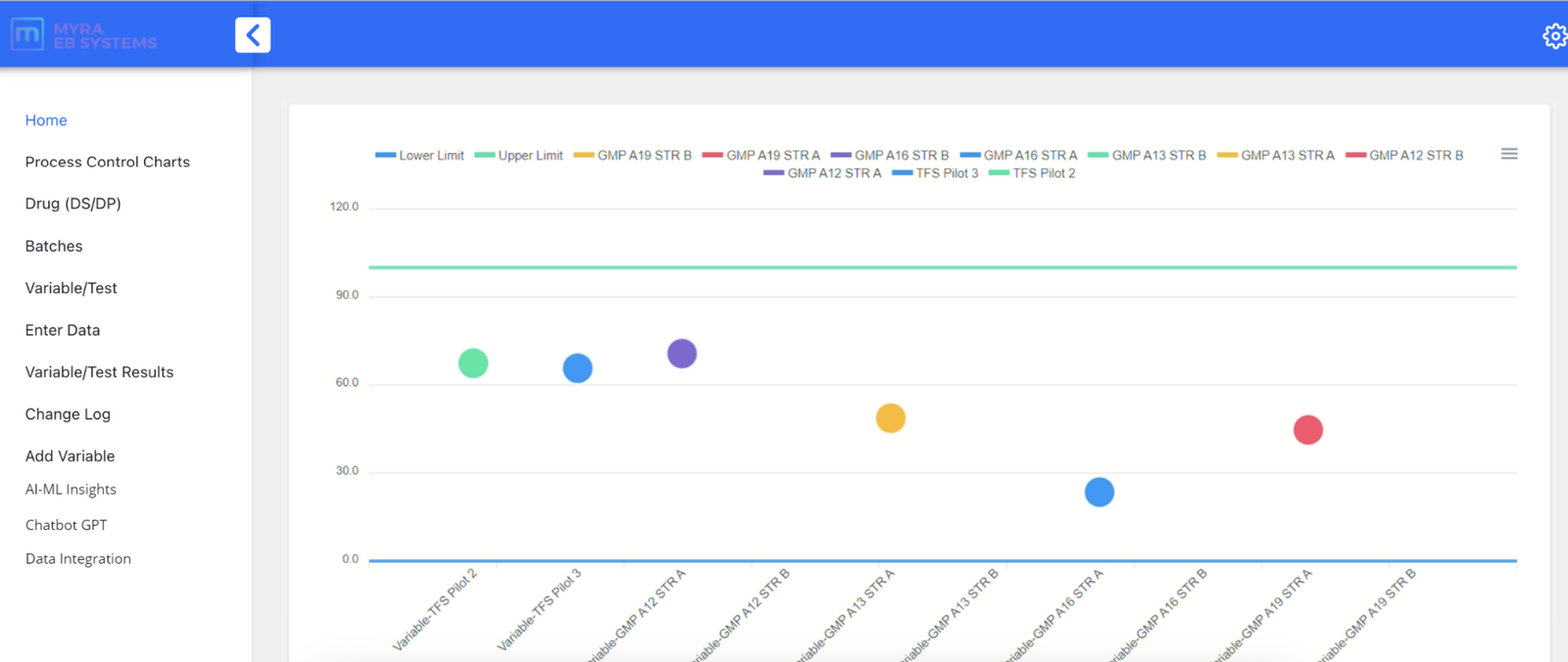Click the blue GMP A16 STR A data point
Image resolution: width=1568 pixels, height=662 pixels.
coord(1100,493)
